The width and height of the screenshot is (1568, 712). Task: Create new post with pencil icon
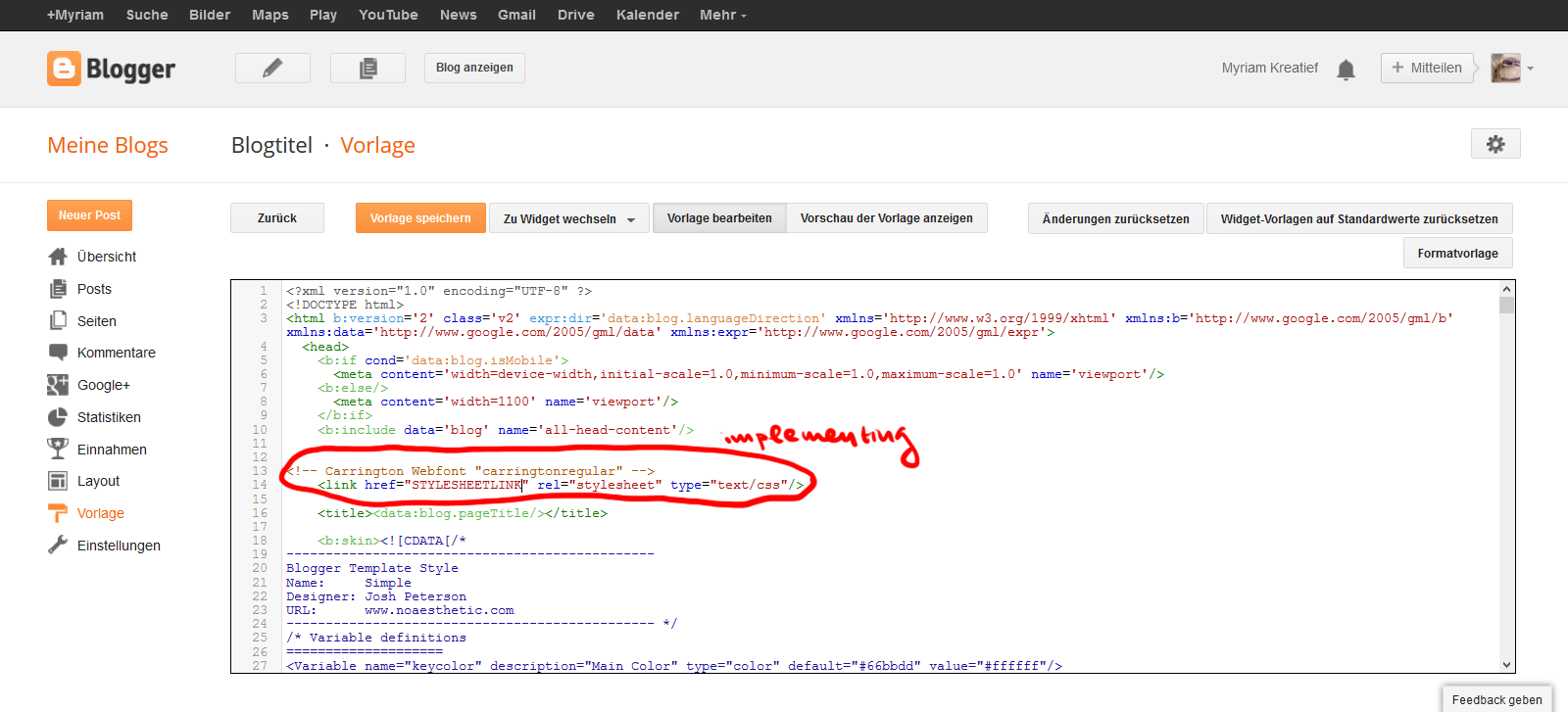272,68
